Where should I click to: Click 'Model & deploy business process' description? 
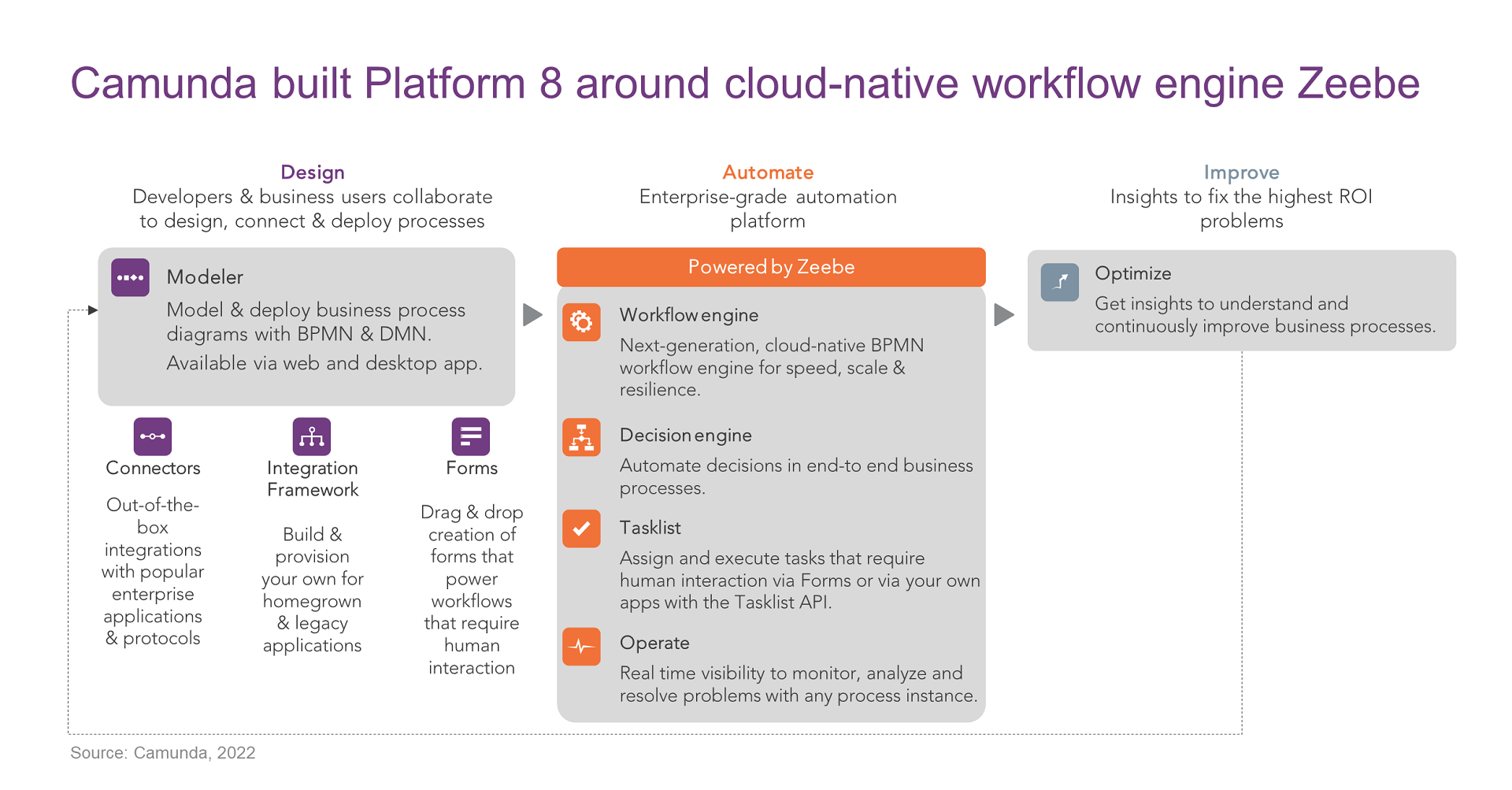coord(316,321)
